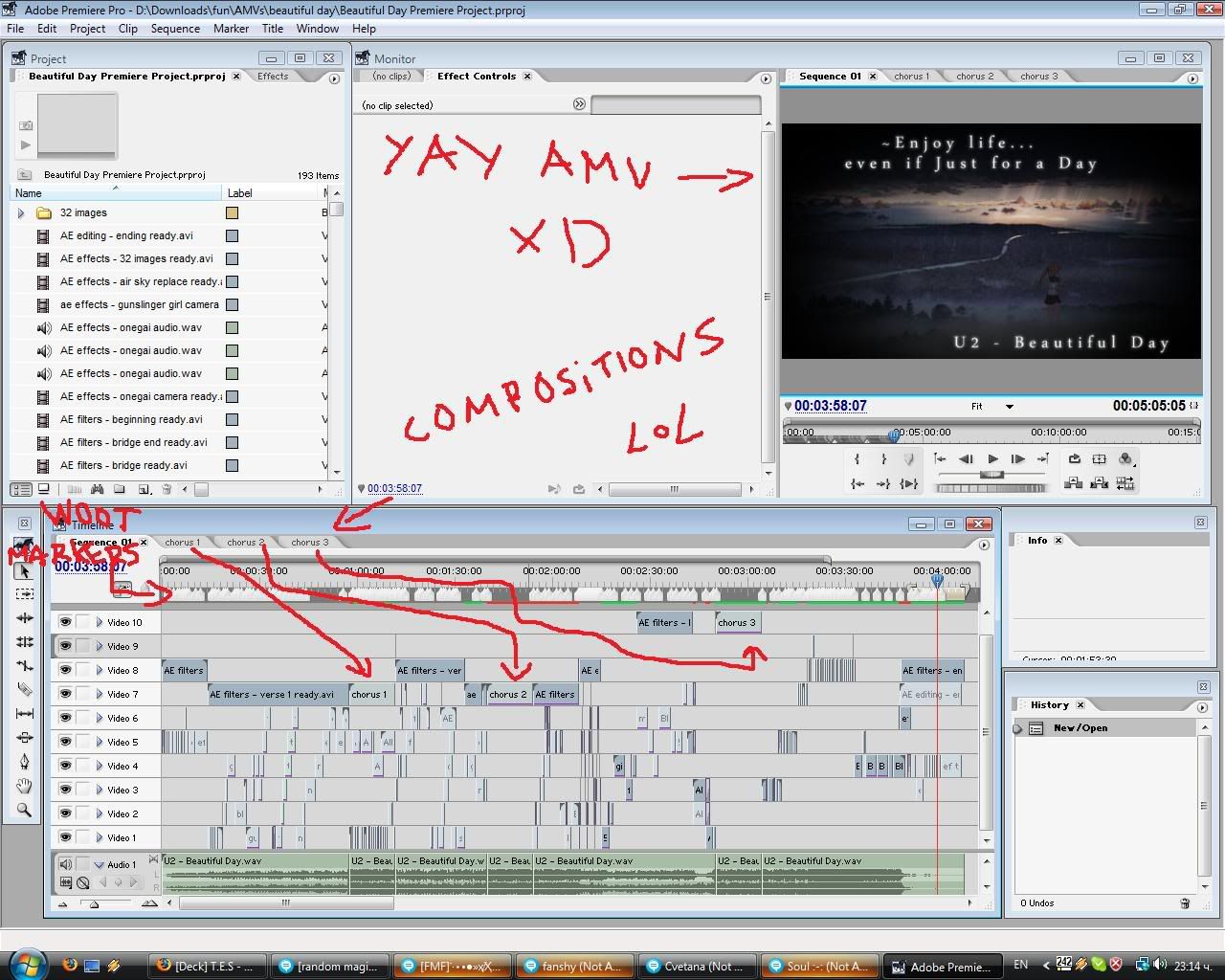Choose the Track Select tool
The height and width of the screenshot is (980, 1225).
(24, 594)
